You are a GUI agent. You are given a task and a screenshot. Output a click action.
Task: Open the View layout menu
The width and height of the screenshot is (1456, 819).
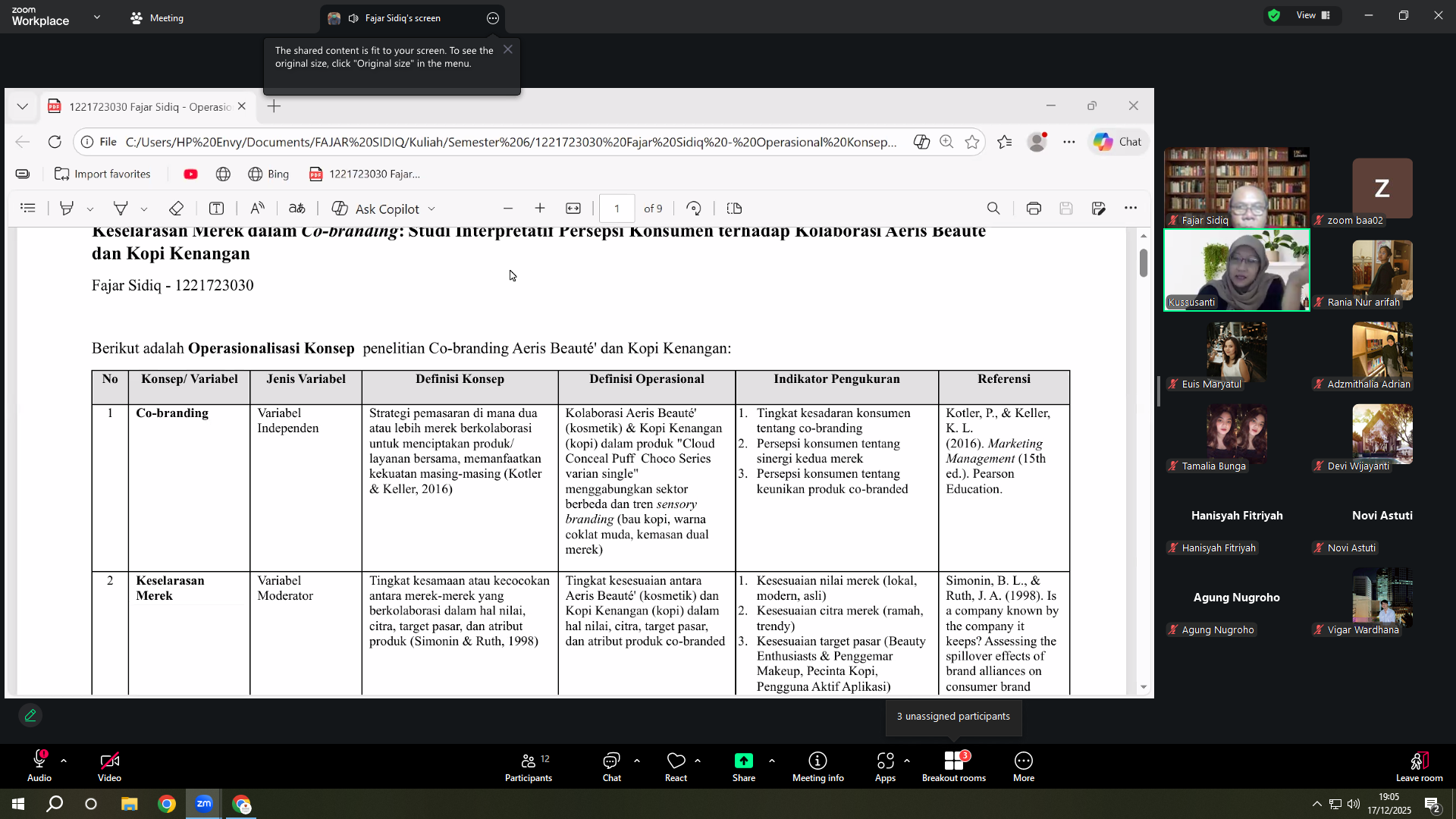pyautogui.click(x=1314, y=15)
